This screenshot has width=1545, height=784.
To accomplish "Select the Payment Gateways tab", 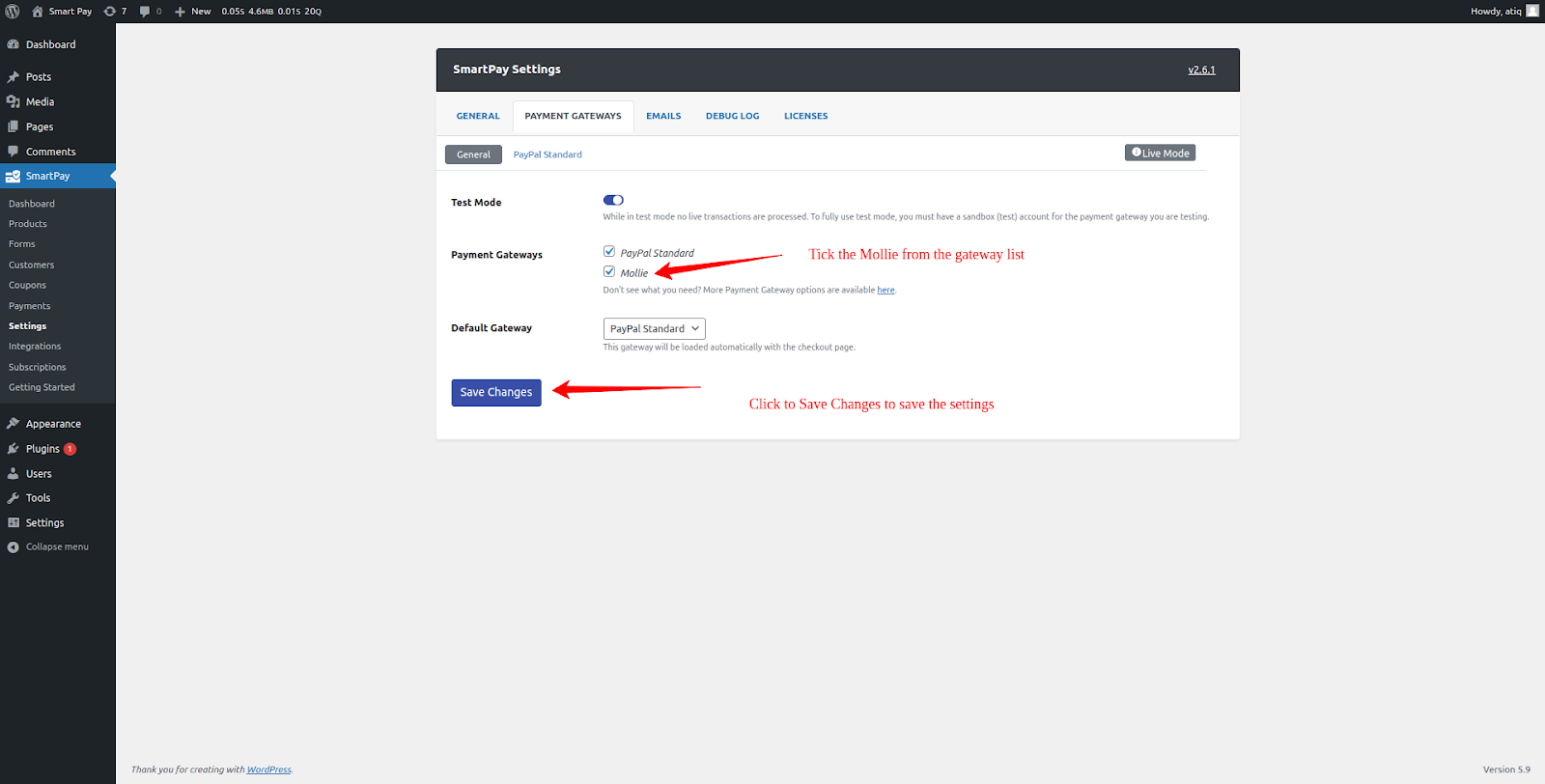I will 574,116.
